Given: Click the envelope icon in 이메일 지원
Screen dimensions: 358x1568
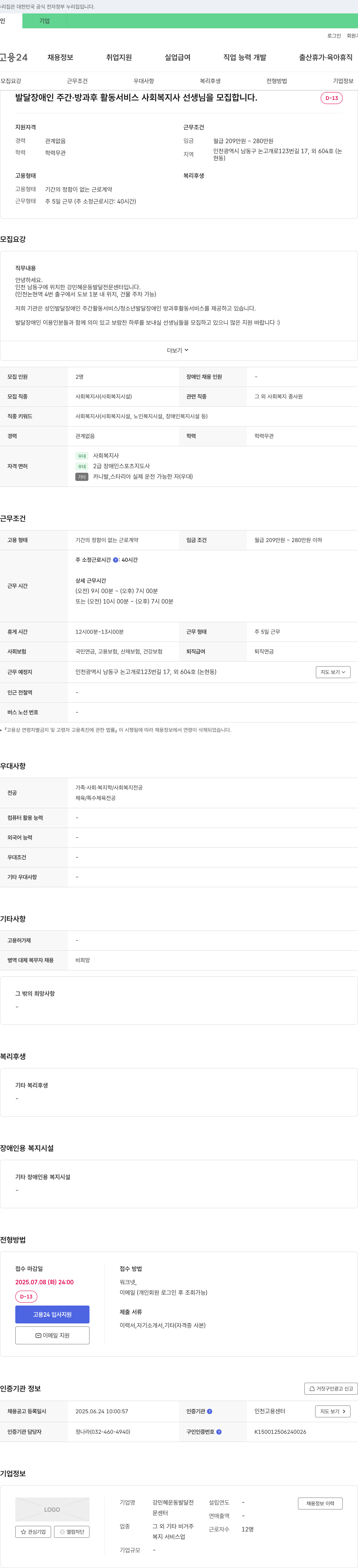Looking at the screenshot, I should click(38, 1335).
